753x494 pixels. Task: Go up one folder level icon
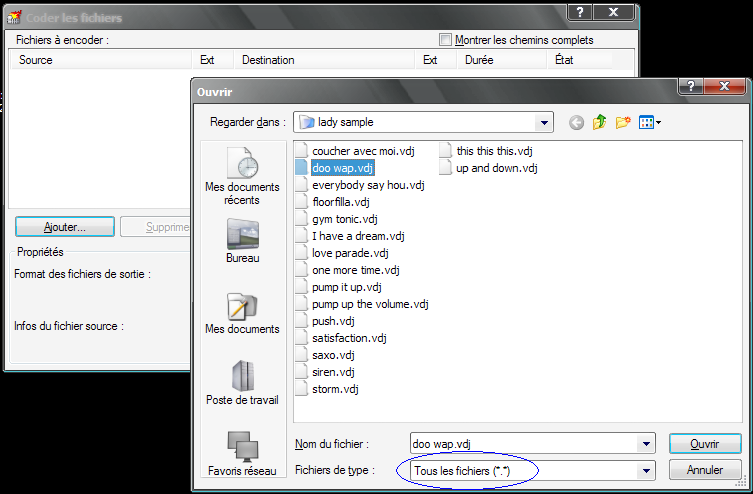(600, 123)
